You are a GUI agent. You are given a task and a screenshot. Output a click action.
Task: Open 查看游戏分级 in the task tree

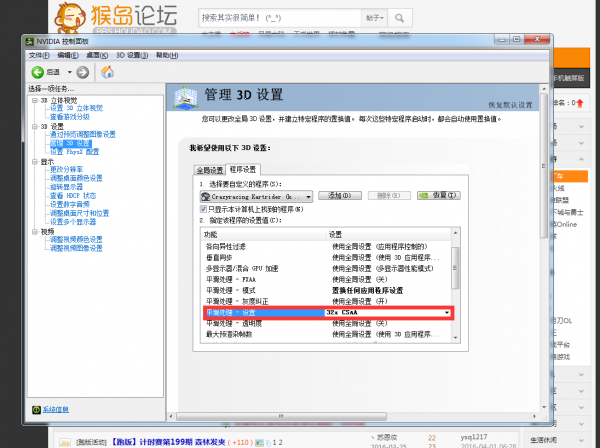coord(70,117)
